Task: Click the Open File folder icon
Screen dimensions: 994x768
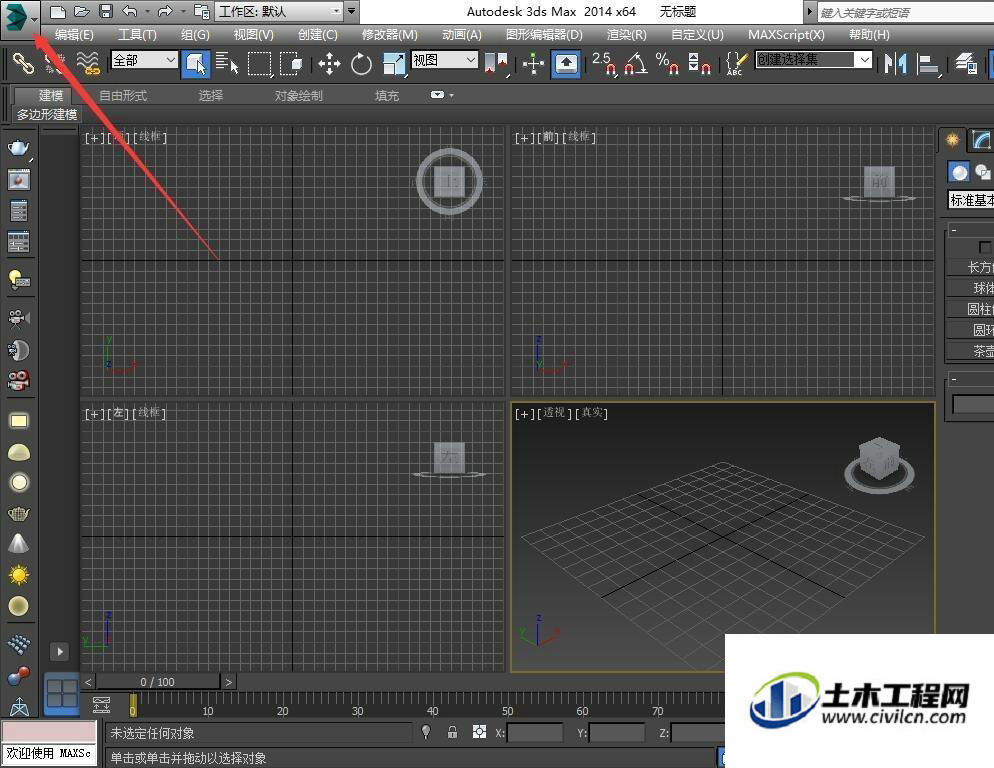Action: click(x=82, y=11)
